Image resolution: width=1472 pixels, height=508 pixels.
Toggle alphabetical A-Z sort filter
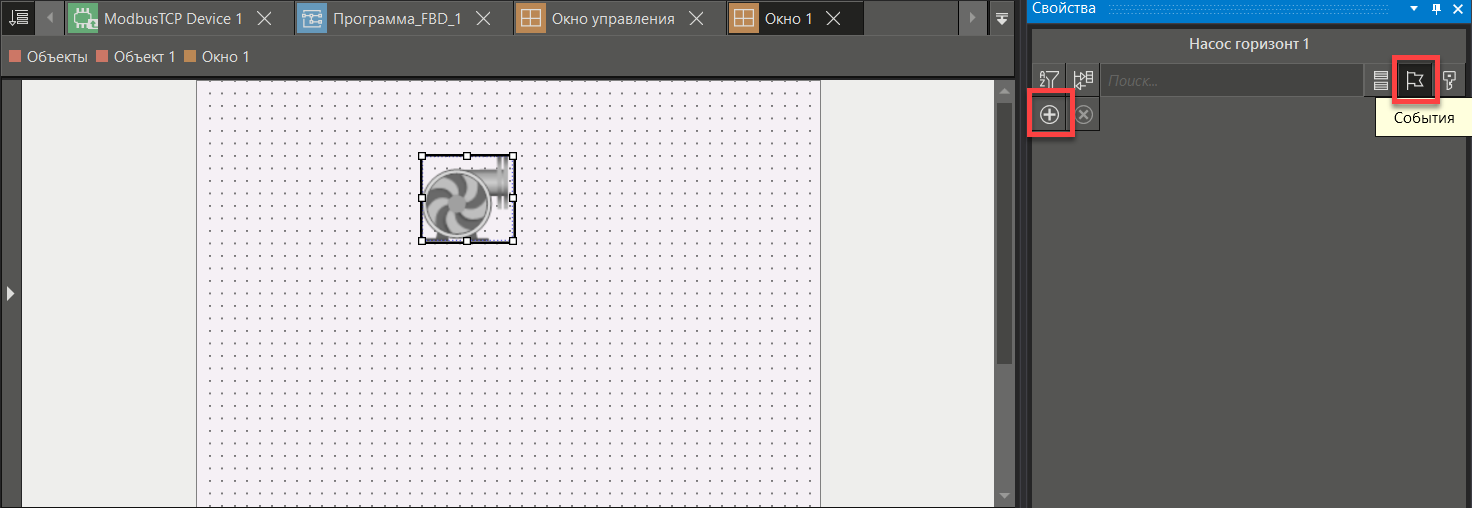[1049, 81]
